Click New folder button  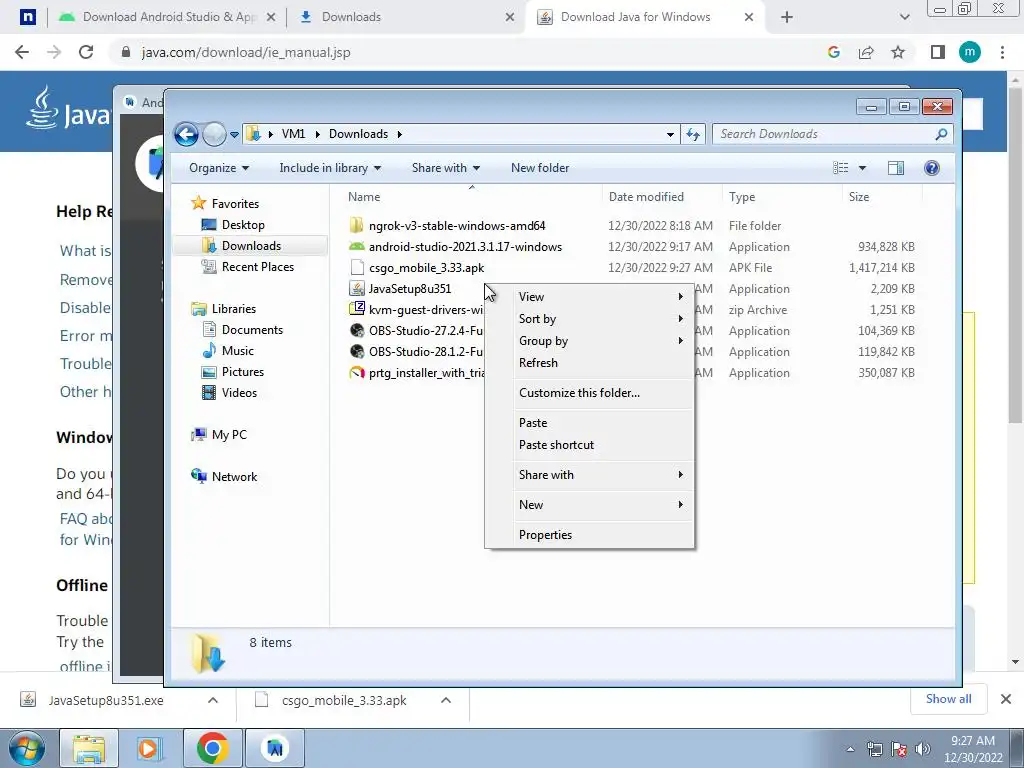click(539, 168)
